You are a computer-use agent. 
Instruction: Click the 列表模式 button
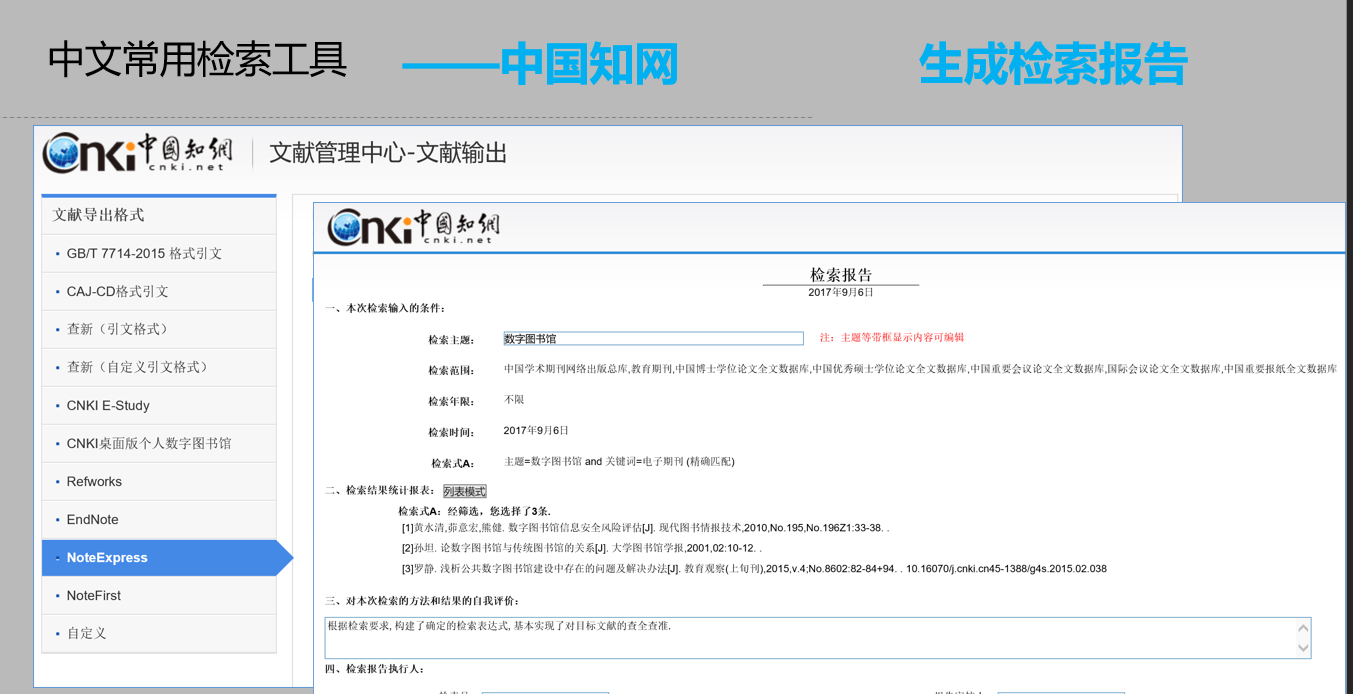[465, 490]
